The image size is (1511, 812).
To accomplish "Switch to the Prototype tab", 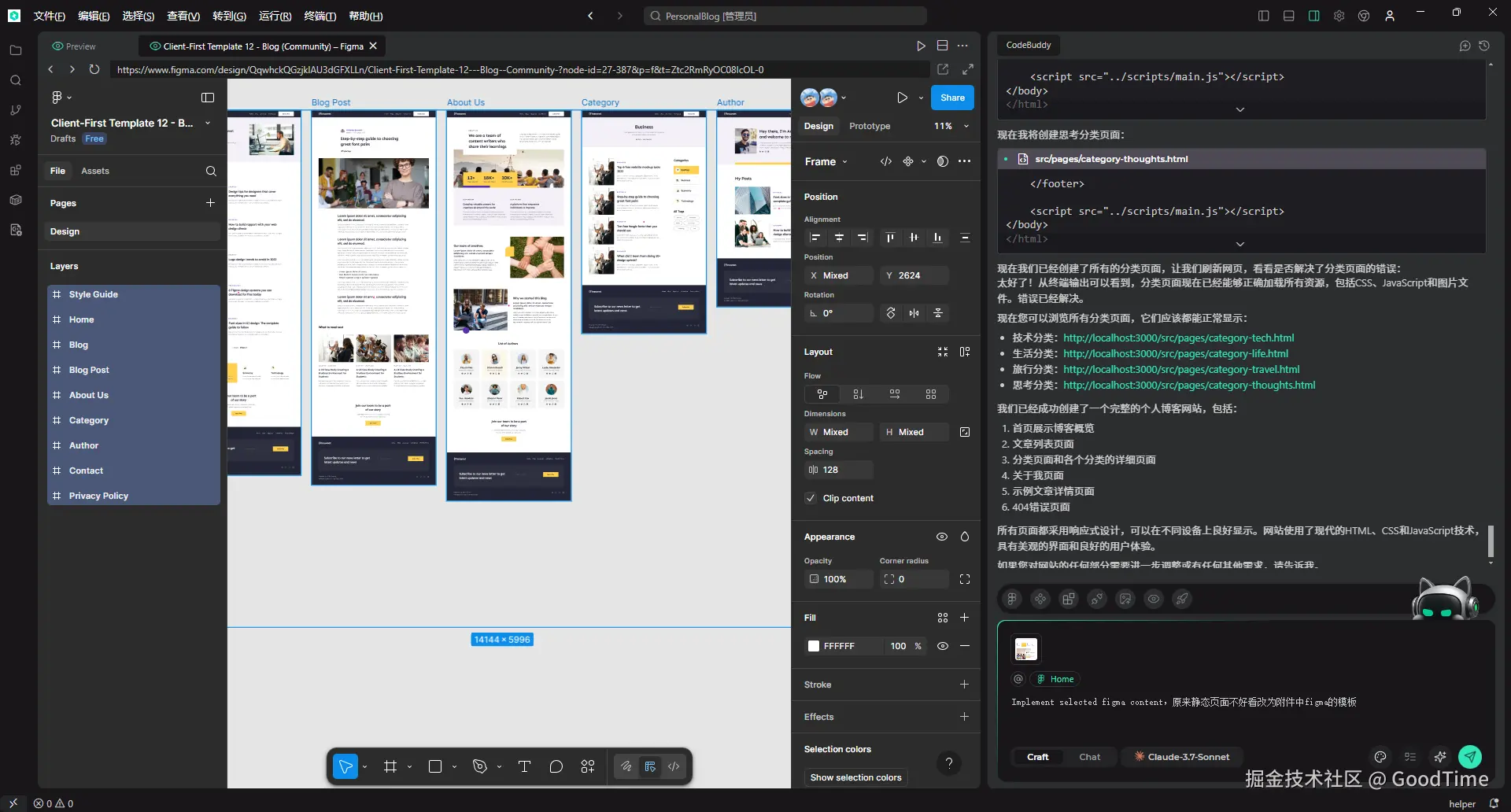I will click(870, 126).
